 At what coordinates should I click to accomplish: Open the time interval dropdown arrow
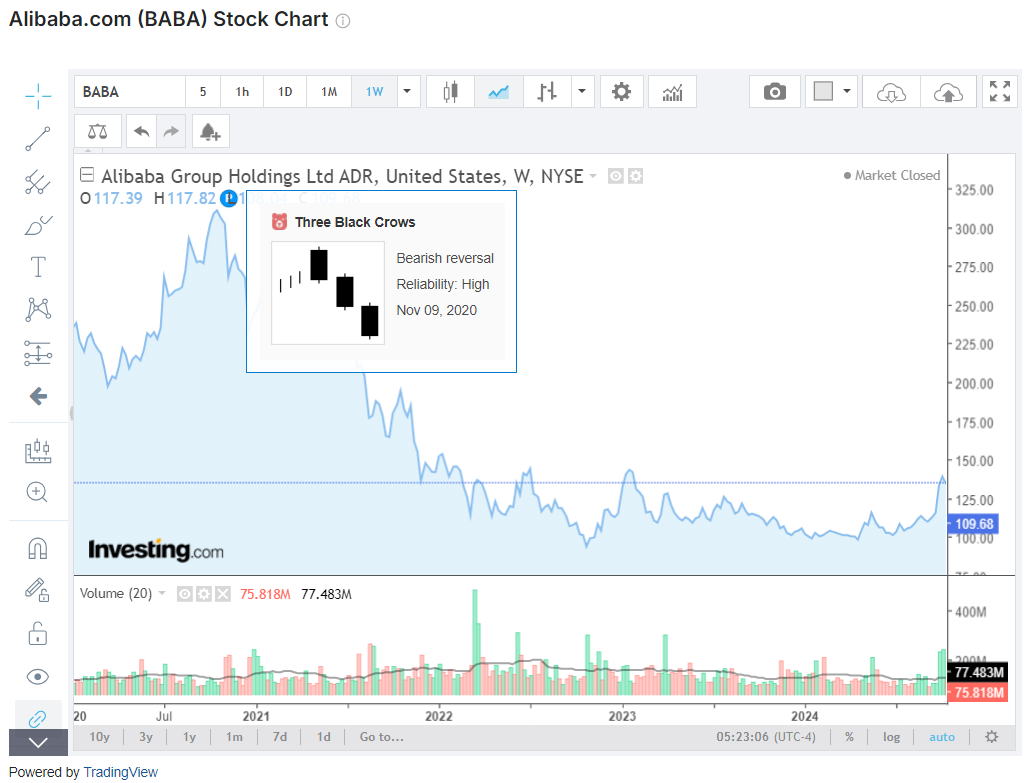(x=407, y=92)
